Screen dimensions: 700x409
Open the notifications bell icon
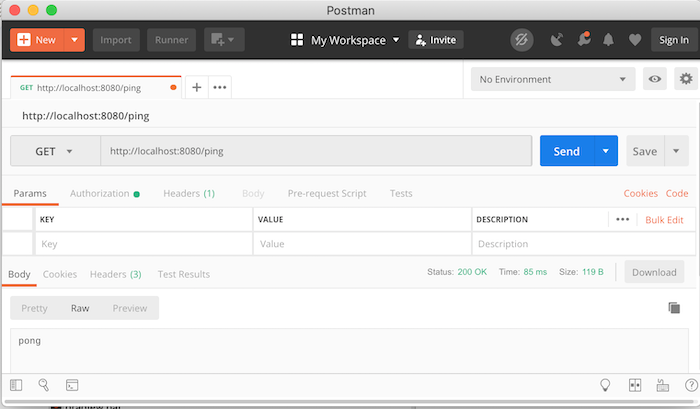(608, 40)
